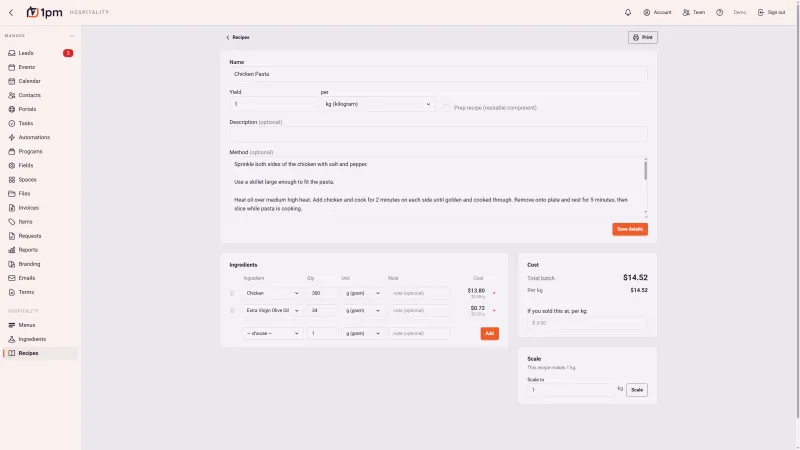Open the Chicken ingredient dropdown

pyautogui.click(x=272, y=293)
